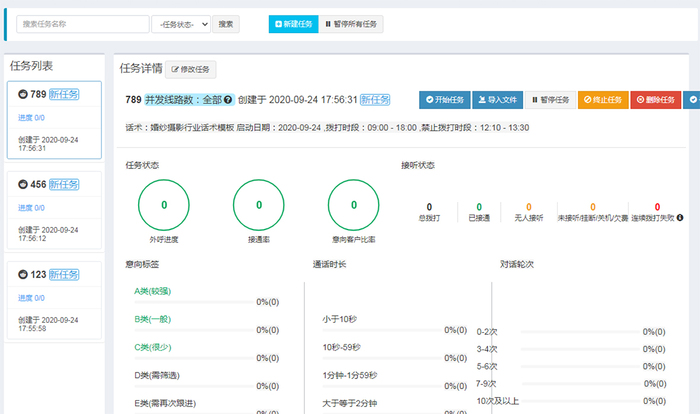Image resolution: width=700 pixels, height=414 pixels.
Task: Click the 0-2次 dialogue rounds progress bar
Action: 580,332
